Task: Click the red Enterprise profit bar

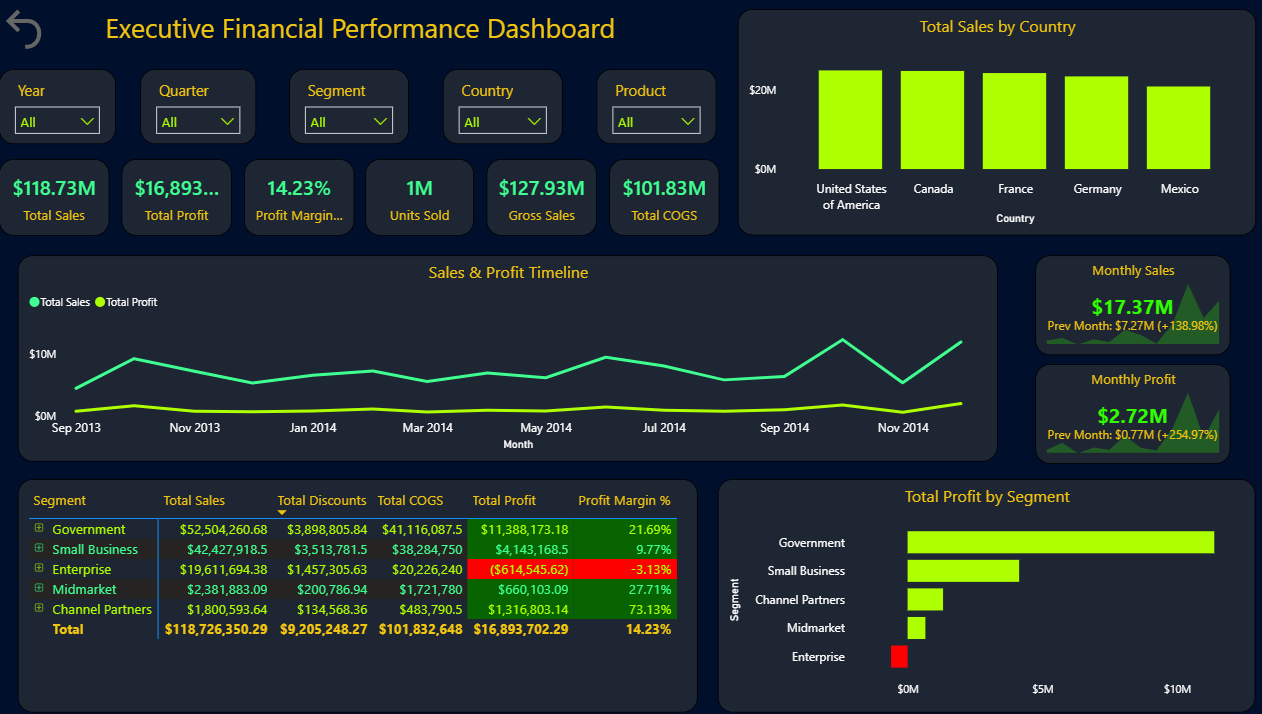Action: [899, 656]
